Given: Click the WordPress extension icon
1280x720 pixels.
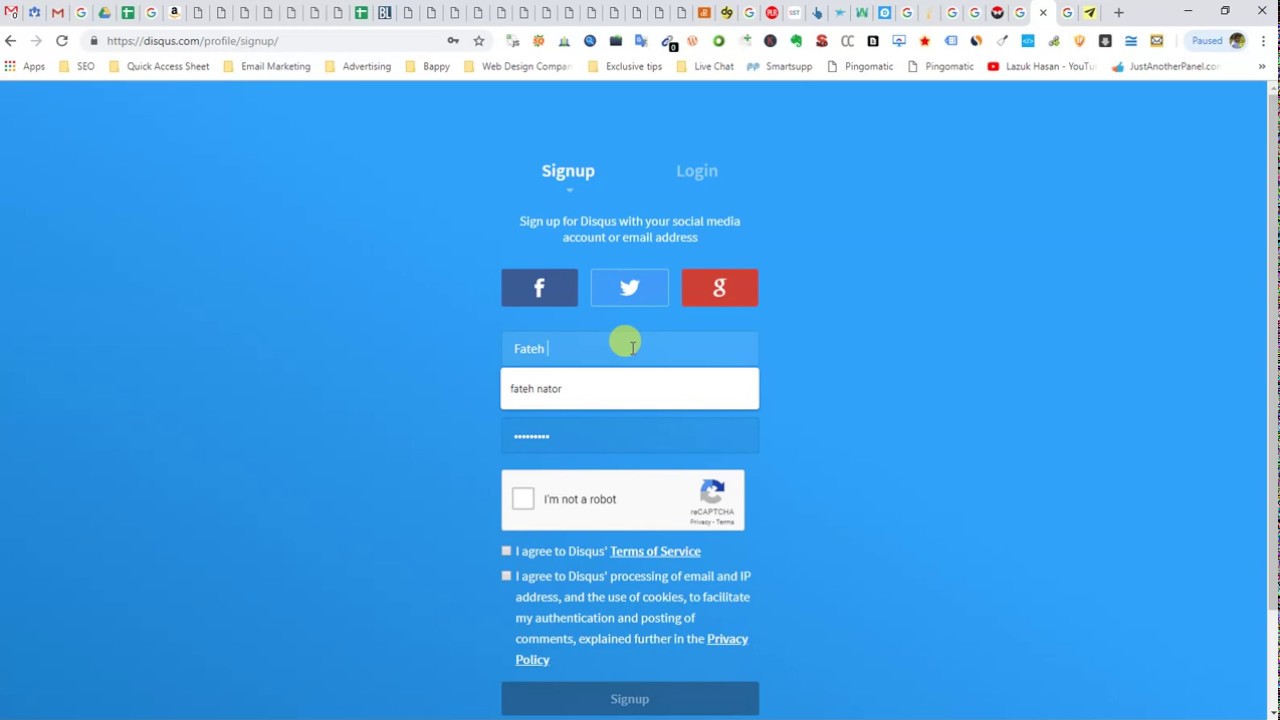Looking at the screenshot, I should [693, 41].
